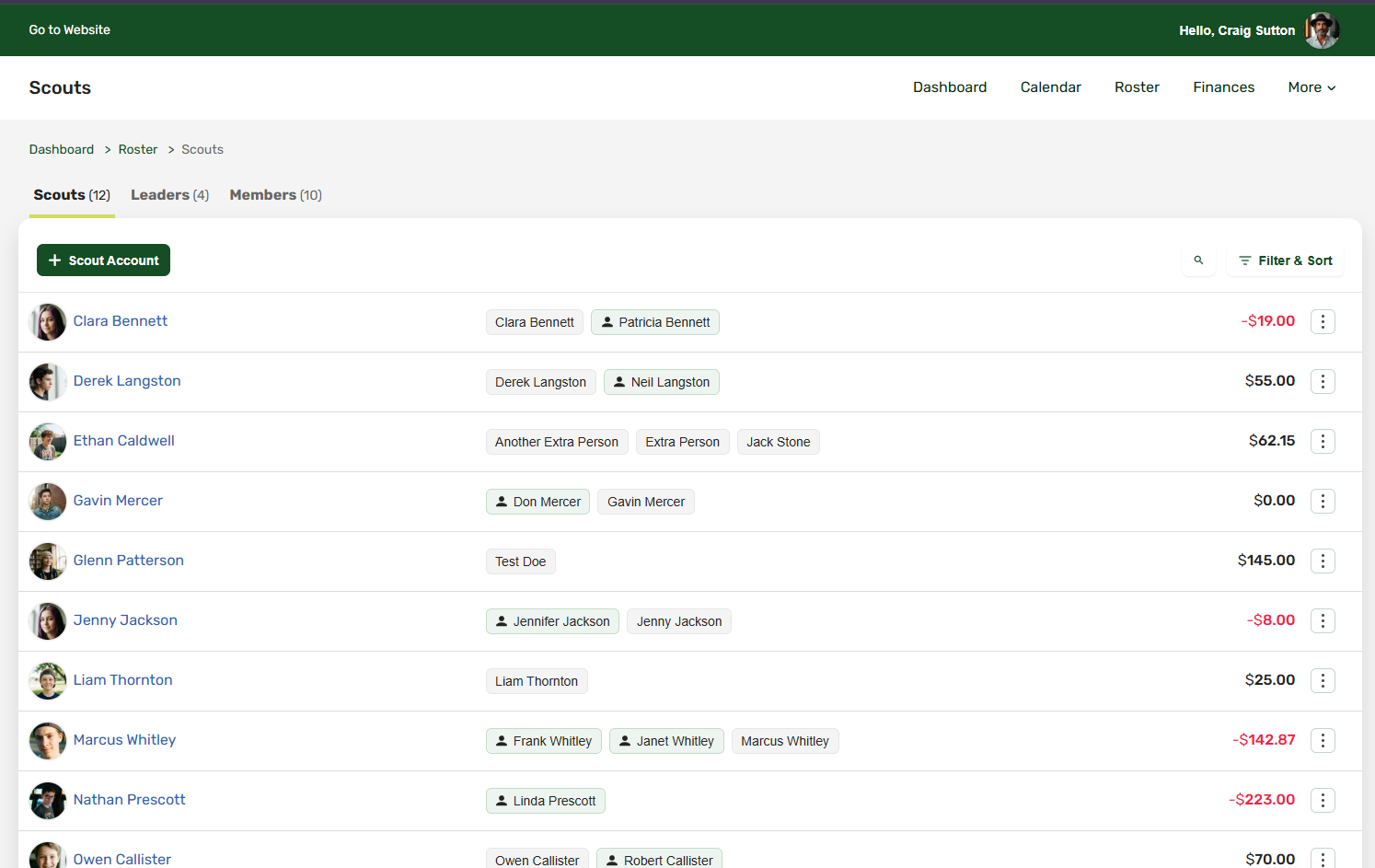This screenshot has width=1375, height=868.
Task: Click the Linda Prescott guardian tag
Action: pos(546,801)
